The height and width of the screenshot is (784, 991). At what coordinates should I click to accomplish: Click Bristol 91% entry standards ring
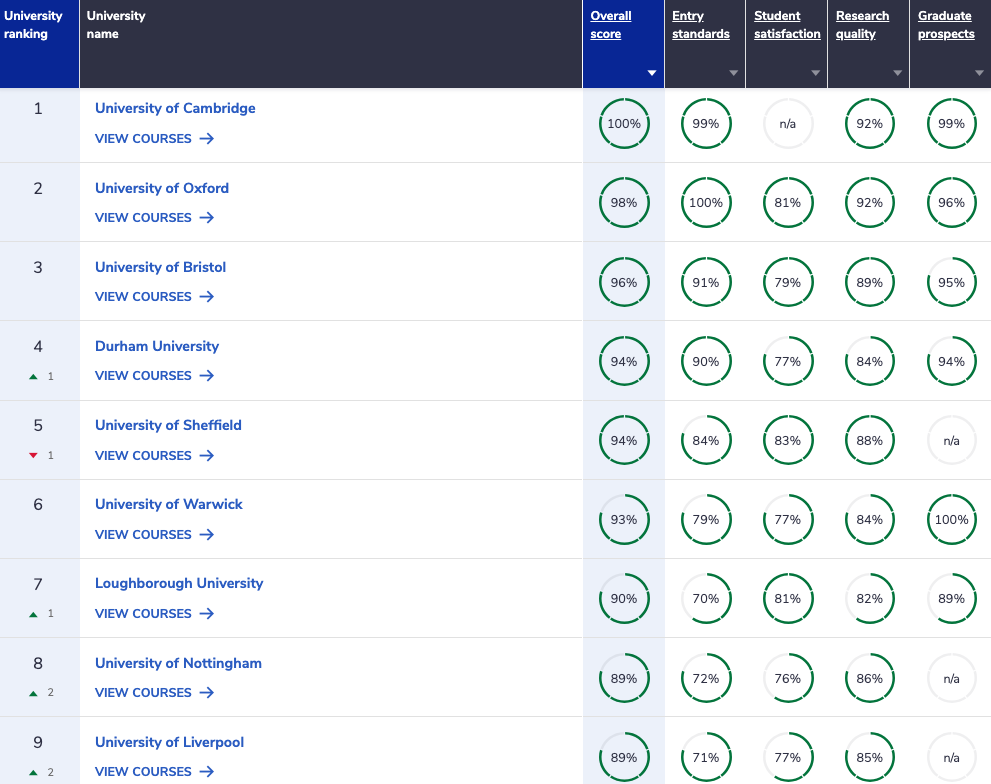706,282
